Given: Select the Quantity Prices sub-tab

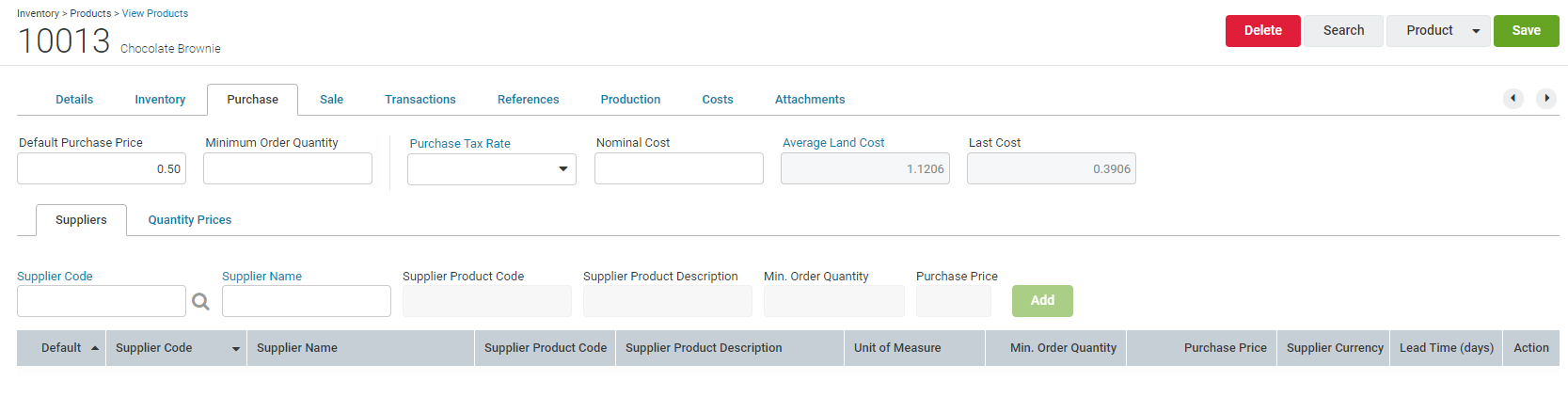Looking at the screenshot, I should (190, 220).
